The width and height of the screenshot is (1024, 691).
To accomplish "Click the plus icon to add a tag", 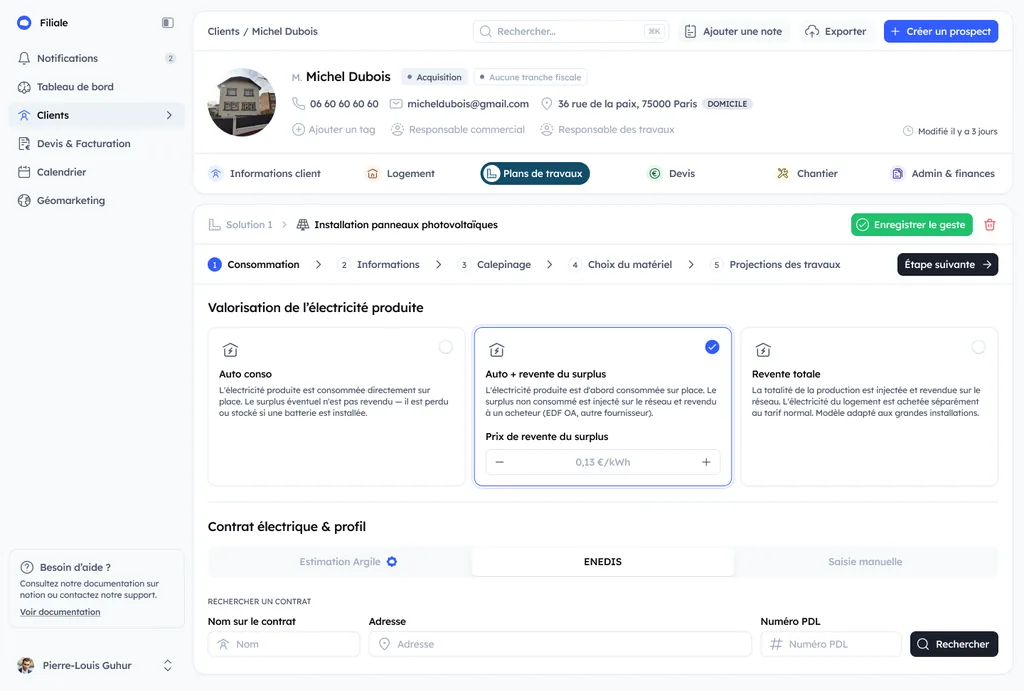I will (298, 129).
